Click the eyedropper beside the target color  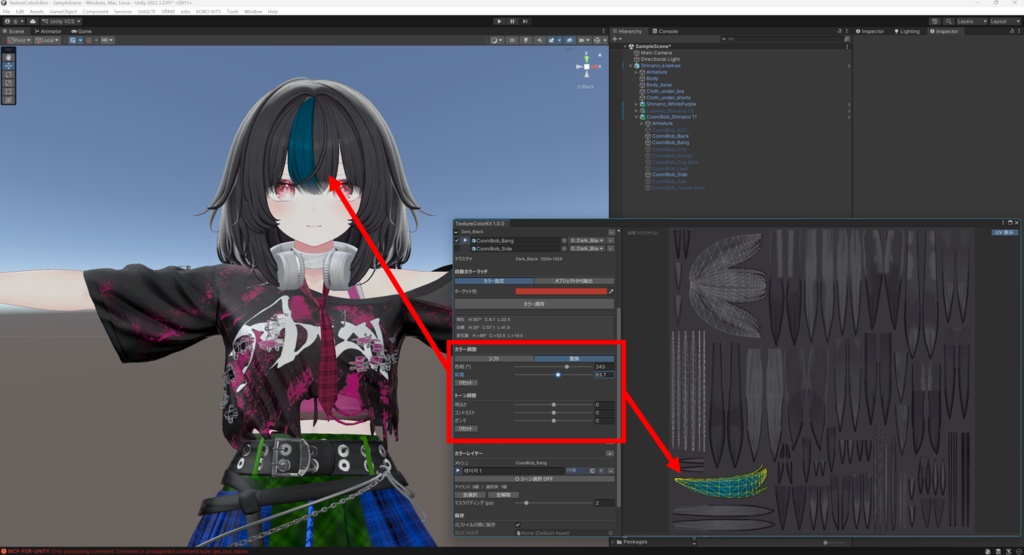click(x=611, y=291)
